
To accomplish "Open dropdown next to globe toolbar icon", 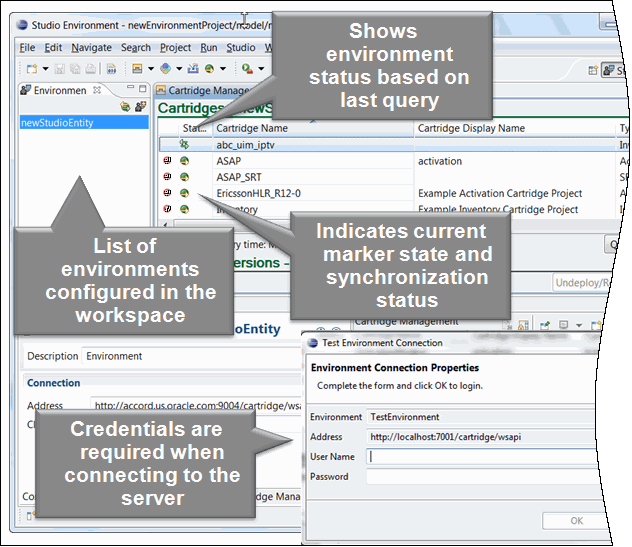I will click(x=179, y=69).
